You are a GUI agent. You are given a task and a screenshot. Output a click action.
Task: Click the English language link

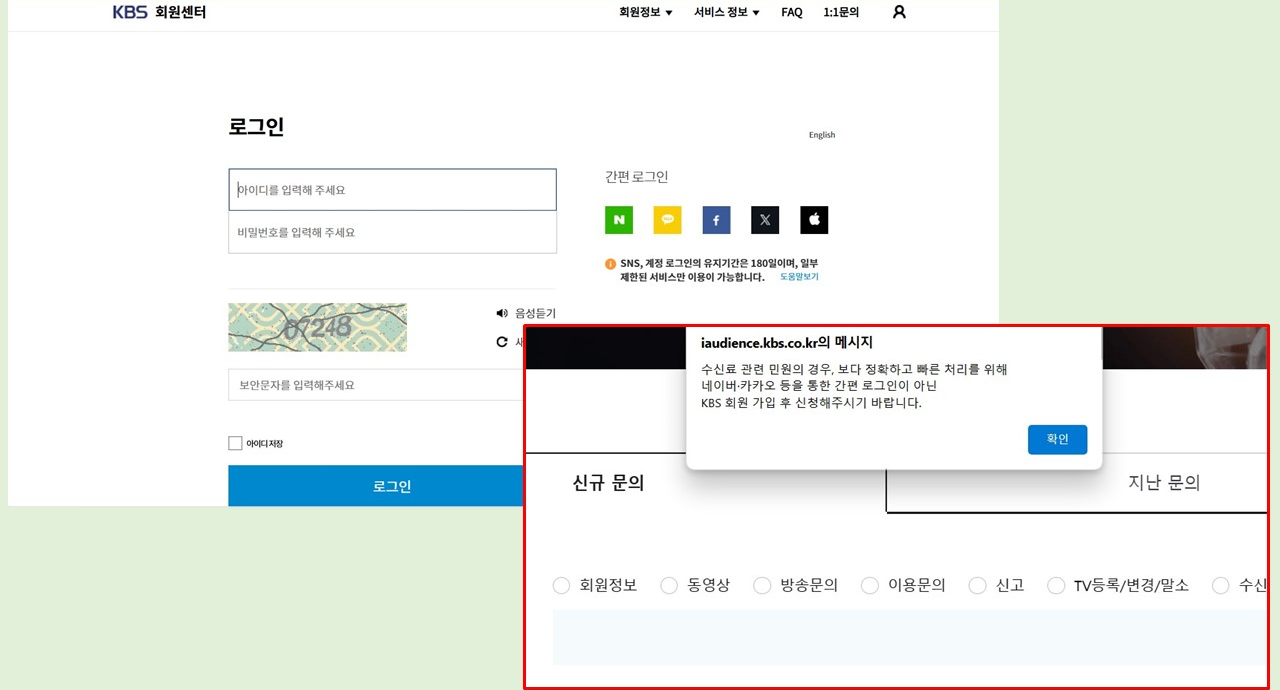(x=822, y=135)
